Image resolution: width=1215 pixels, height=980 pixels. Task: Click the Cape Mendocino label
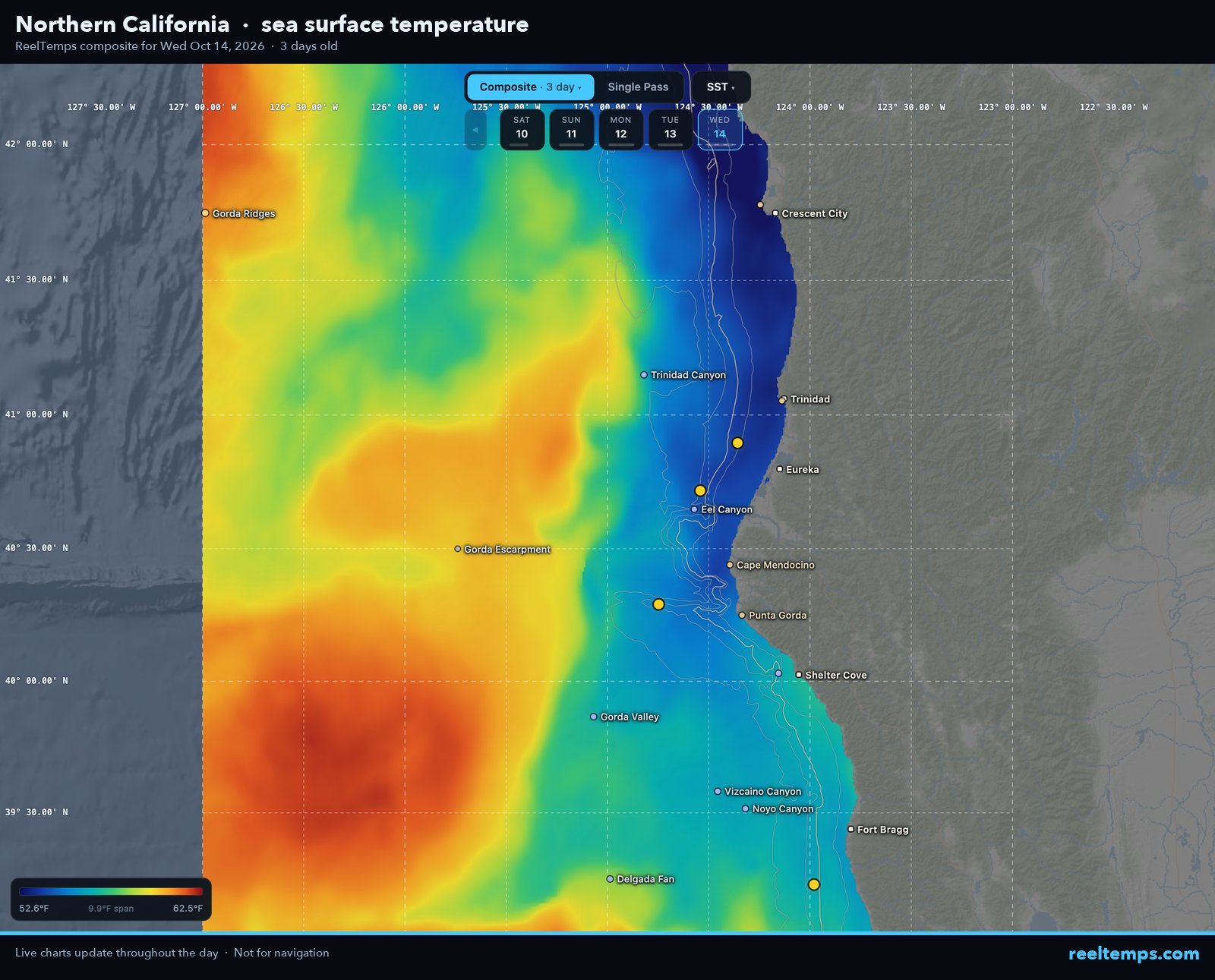pos(775,565)
